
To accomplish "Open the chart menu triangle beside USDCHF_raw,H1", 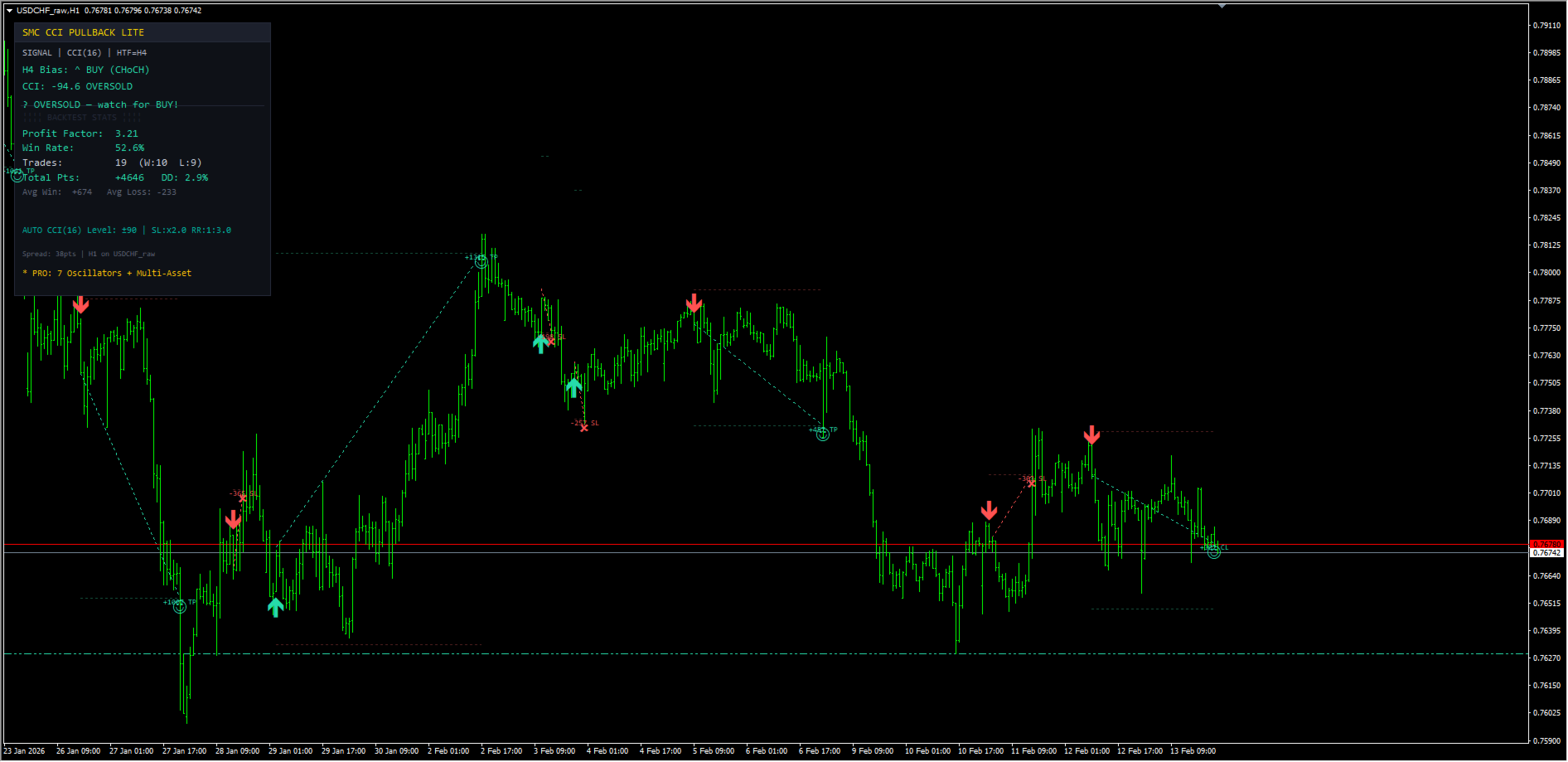I will (9, 11).
